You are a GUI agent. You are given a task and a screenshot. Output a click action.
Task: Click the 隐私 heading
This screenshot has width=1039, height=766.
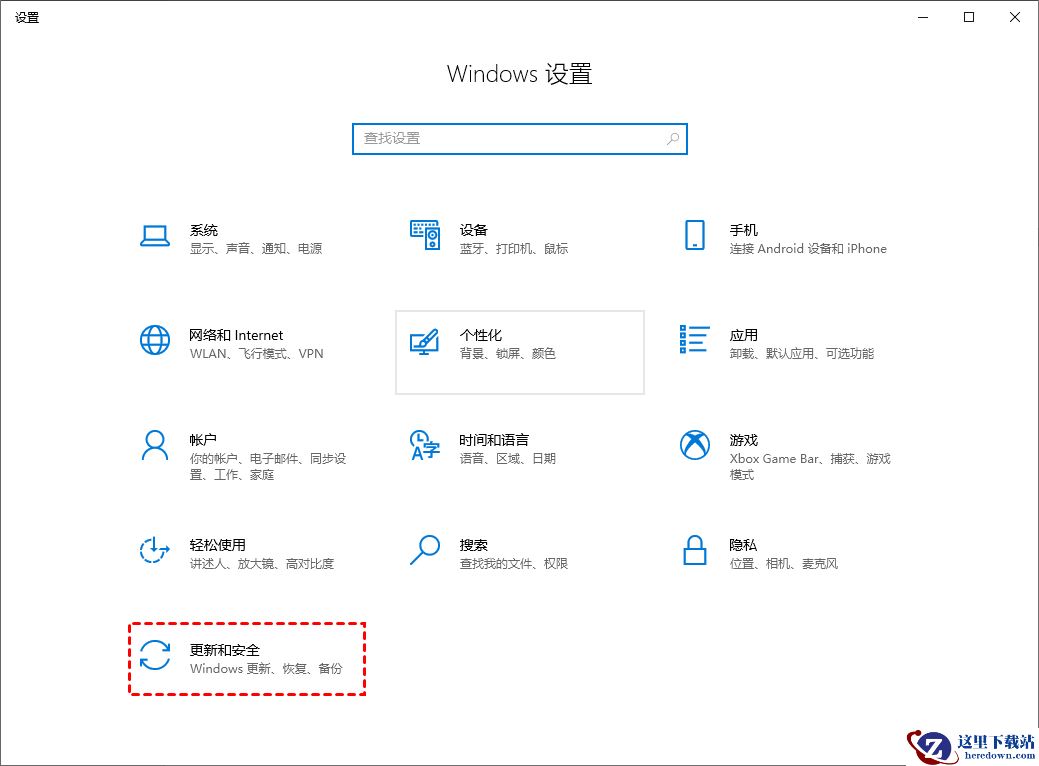(743, 545)
